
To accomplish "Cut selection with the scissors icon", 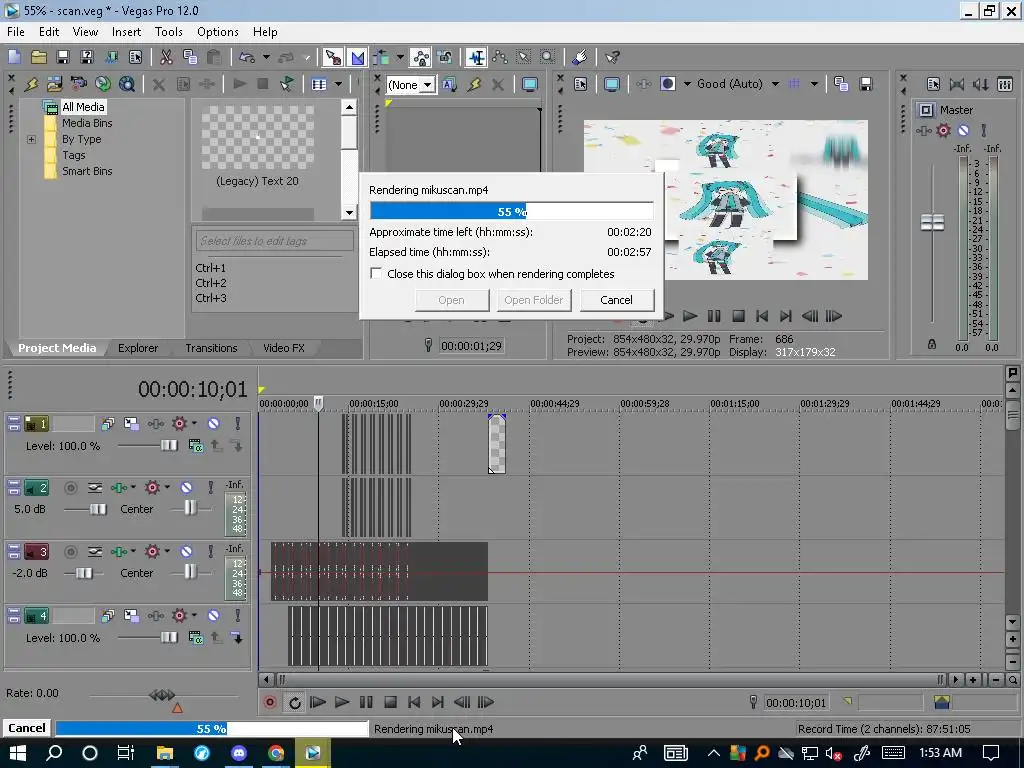I will [167, 57].
